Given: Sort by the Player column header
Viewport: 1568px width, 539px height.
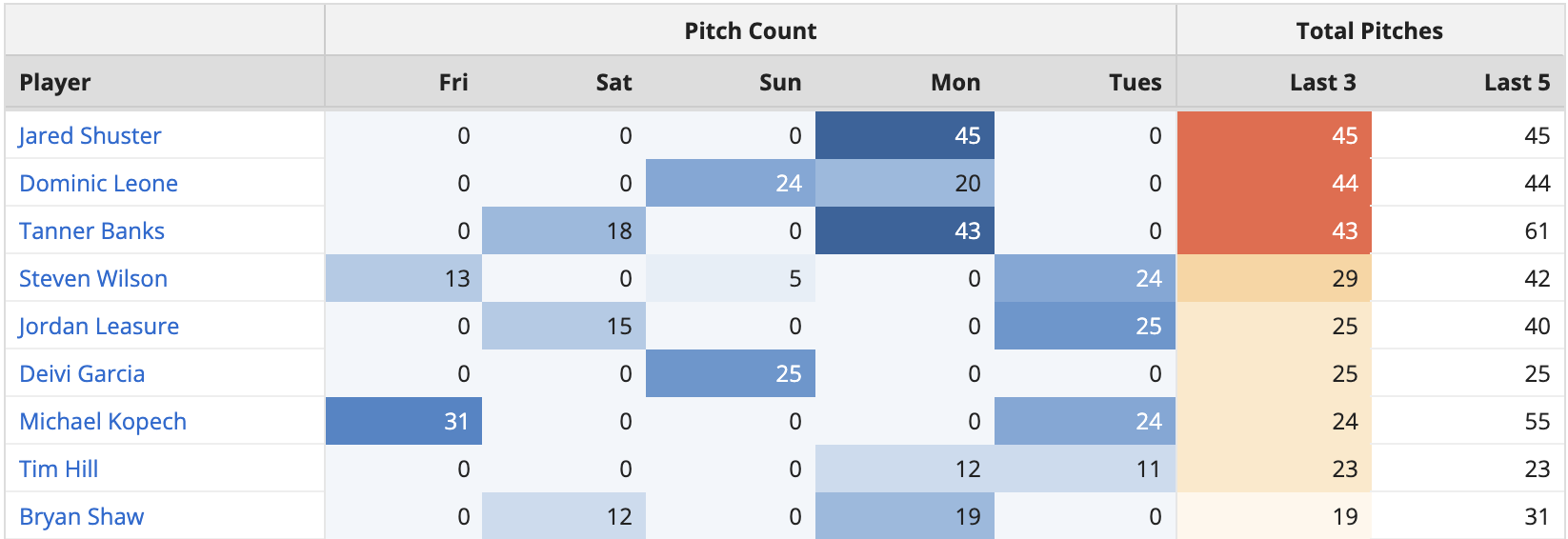Looking at the screenshot, I should 55,83.
